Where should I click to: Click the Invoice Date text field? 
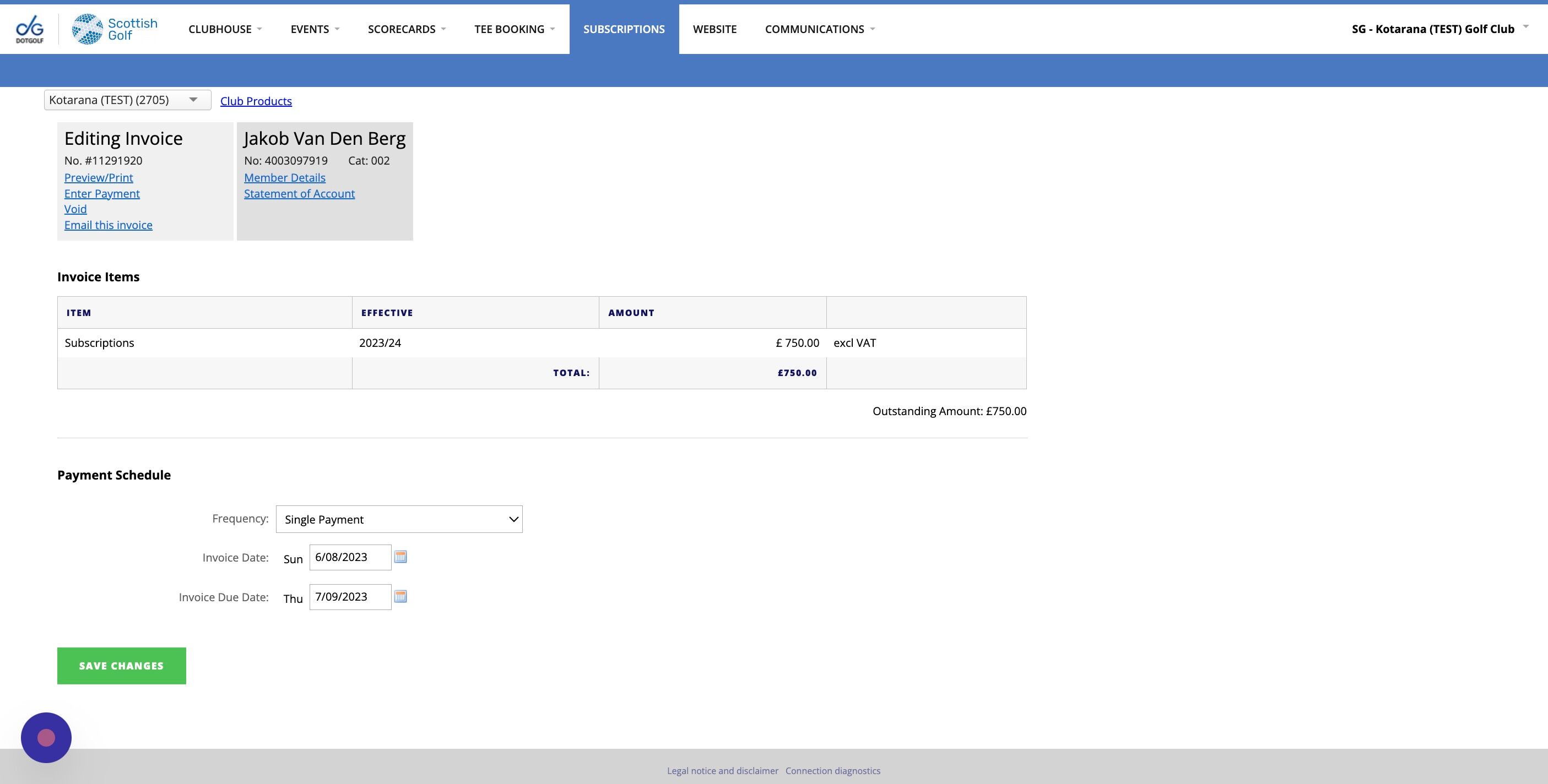tap(350, 557)
